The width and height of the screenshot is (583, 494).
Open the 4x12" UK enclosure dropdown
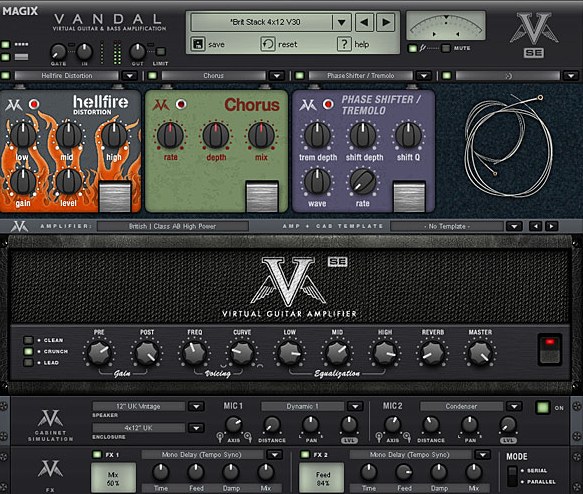tap(196, 428)
